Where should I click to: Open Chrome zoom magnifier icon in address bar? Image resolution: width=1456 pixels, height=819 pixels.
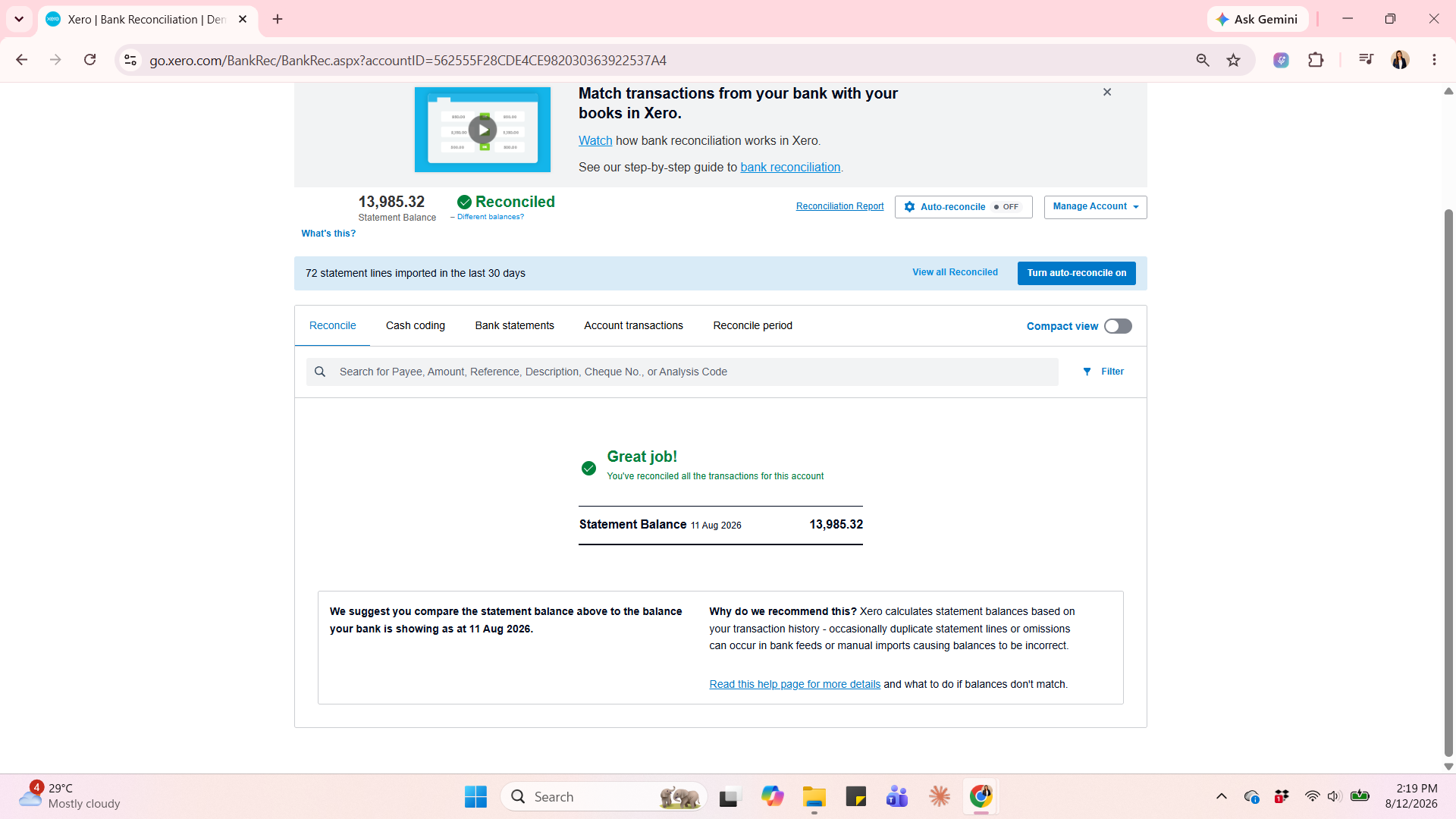(1203, 60)
